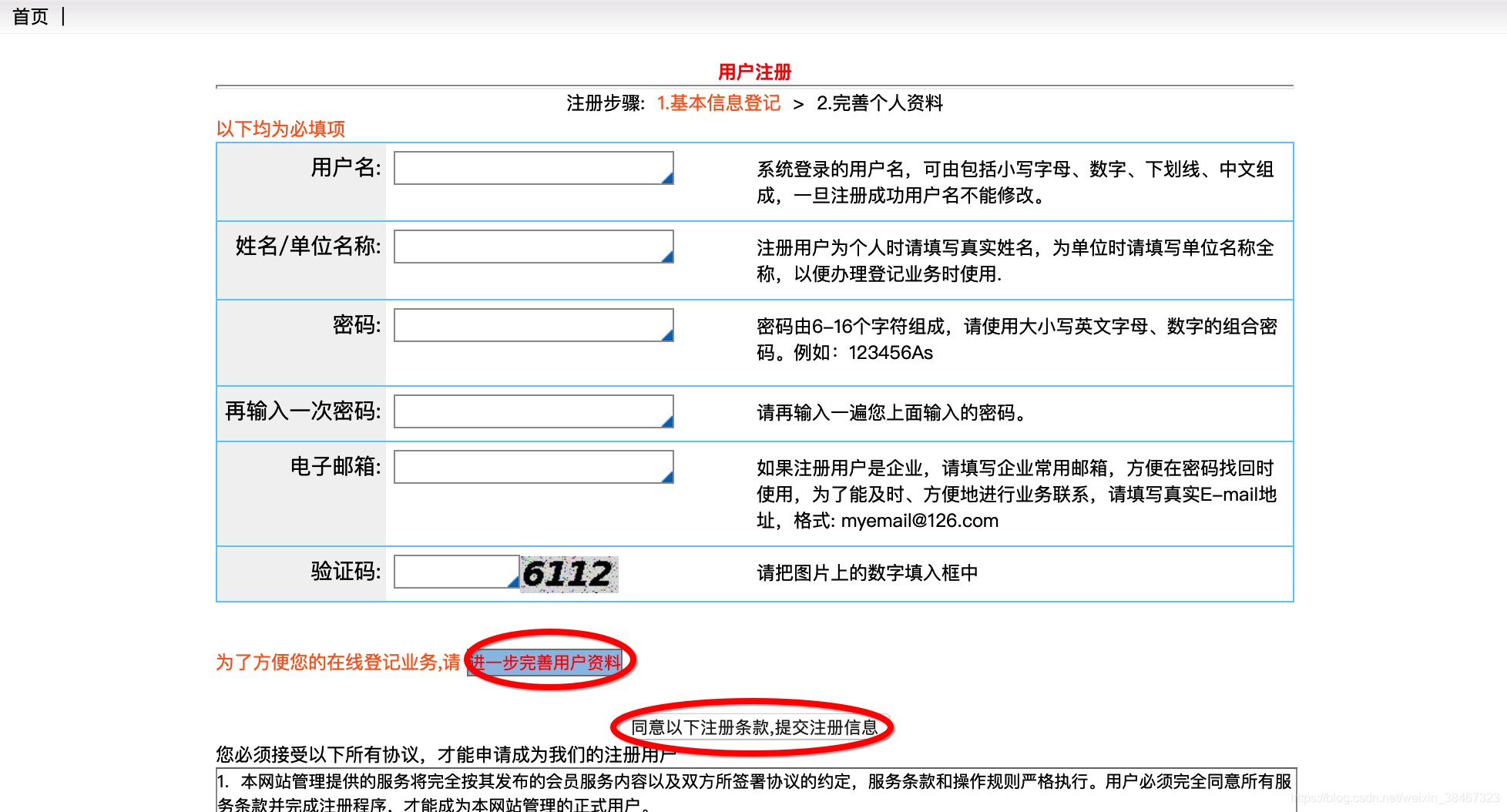
Task: Click the 用户名 input field
Action: [x=532, y=167]
